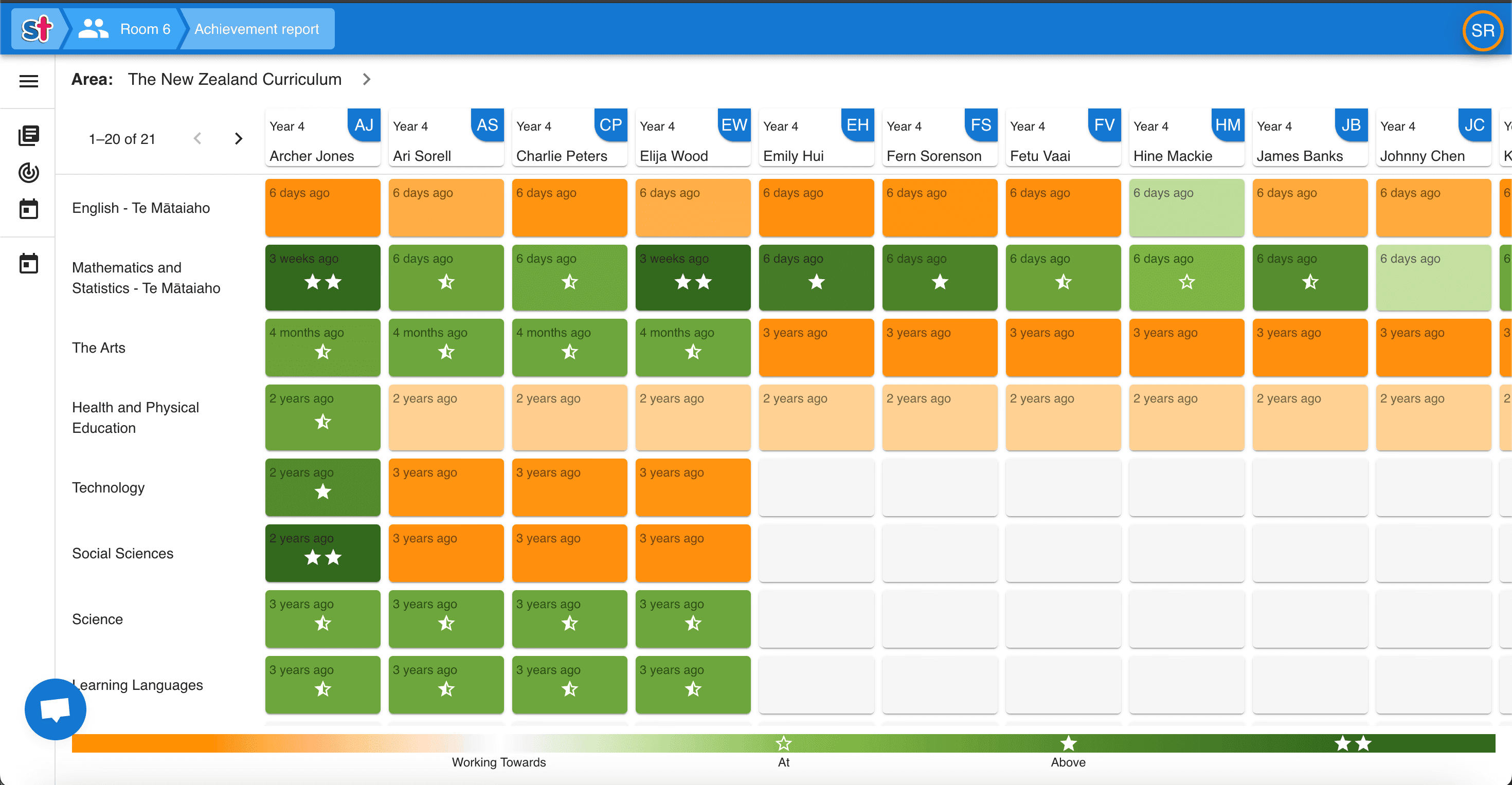Click the library documents sidebar icon
The width and height of the screenshot is (1512, 785).
pyautogui.click(x=28, y=136)
